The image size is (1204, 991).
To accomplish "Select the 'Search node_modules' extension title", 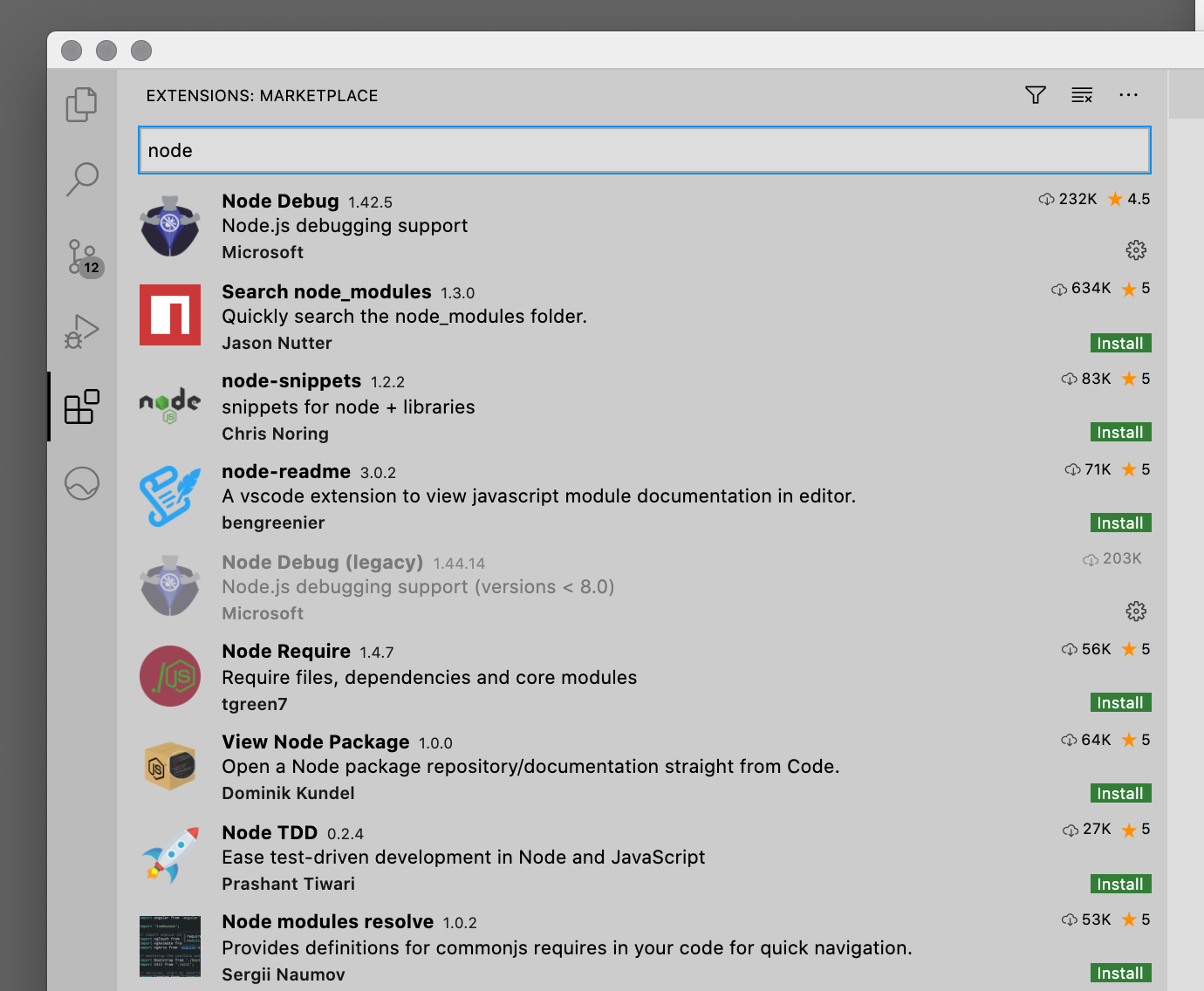I will pyautogui.click(x=326, y=292).
